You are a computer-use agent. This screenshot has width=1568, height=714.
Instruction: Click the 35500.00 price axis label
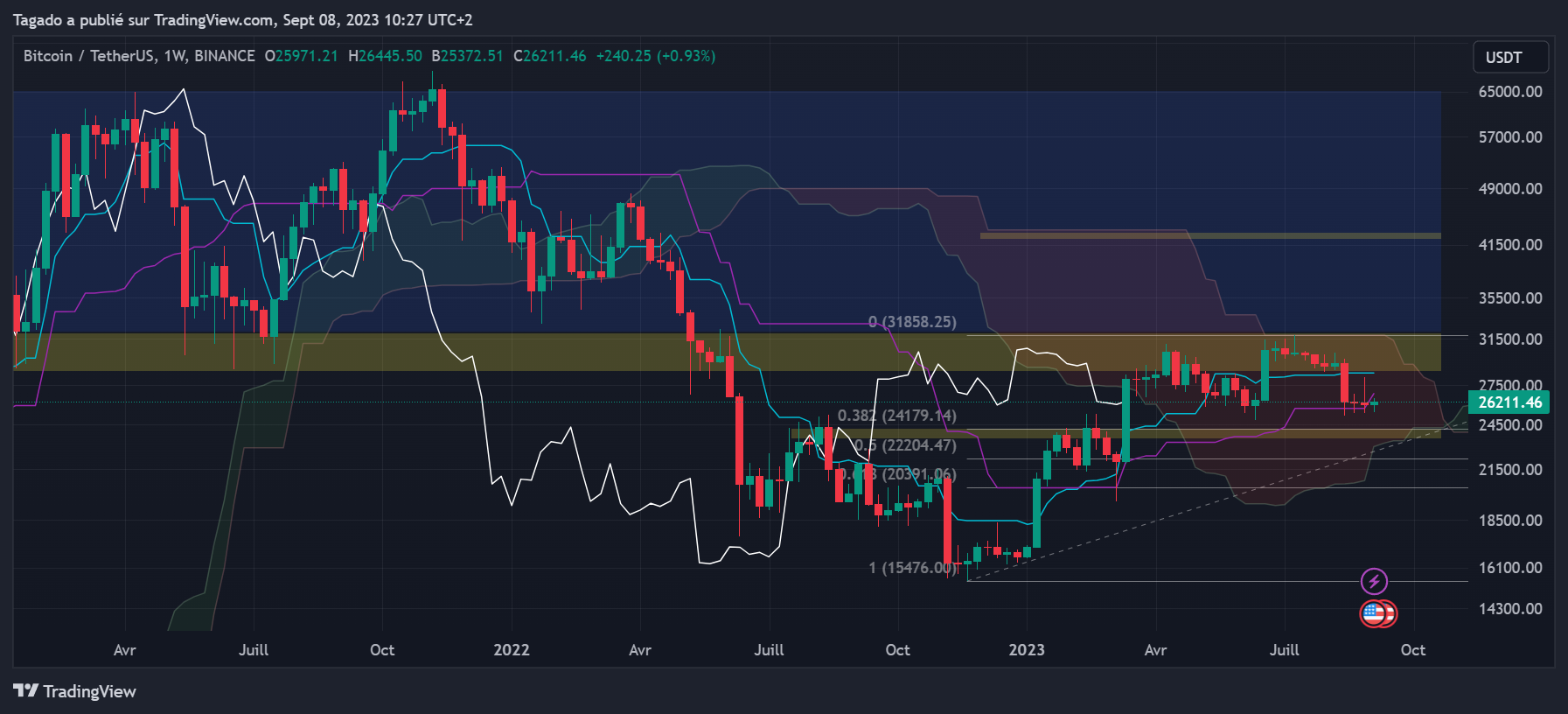[x=1510, y=298]
